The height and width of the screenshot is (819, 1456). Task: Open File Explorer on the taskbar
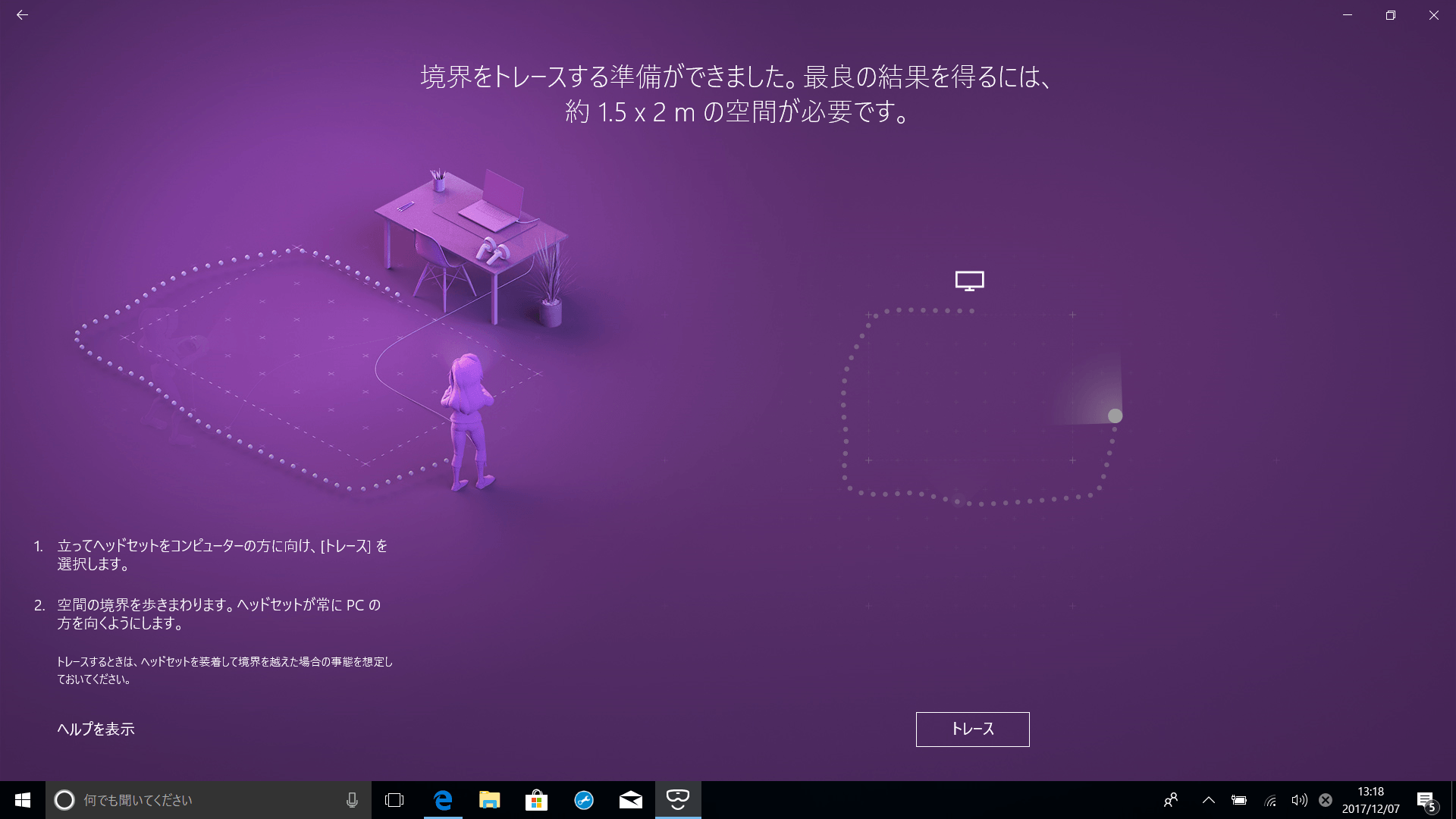pos(490,800)
